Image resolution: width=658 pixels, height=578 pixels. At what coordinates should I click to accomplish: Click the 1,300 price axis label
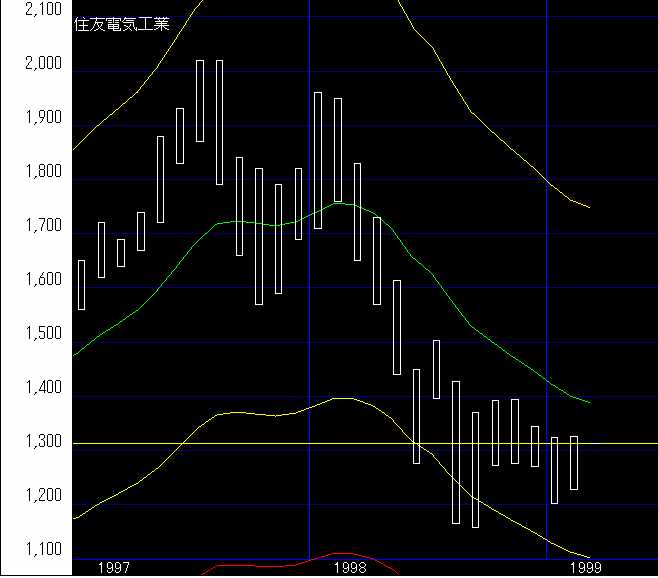pos(41,442)
